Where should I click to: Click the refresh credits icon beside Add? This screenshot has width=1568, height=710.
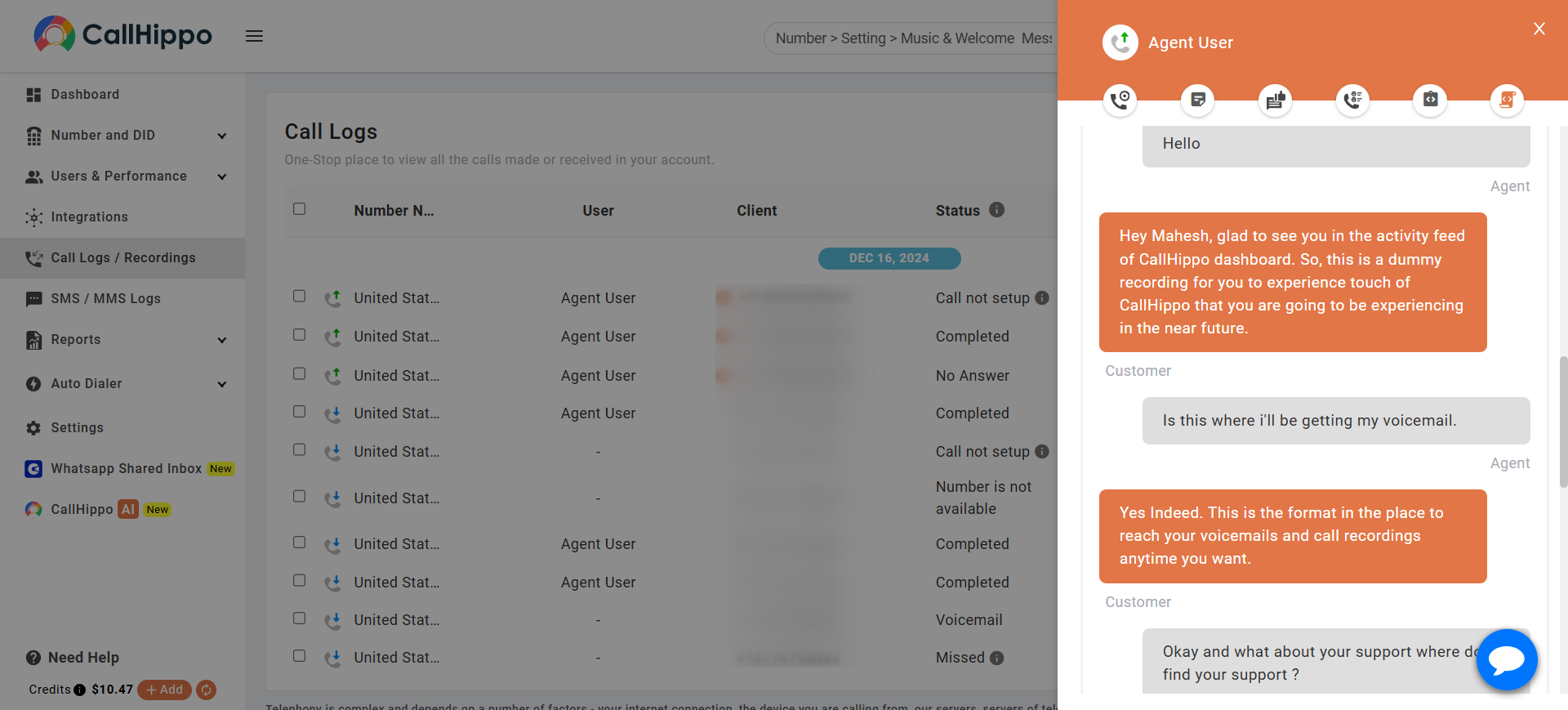pyautogui.click(x=207, y=690)
